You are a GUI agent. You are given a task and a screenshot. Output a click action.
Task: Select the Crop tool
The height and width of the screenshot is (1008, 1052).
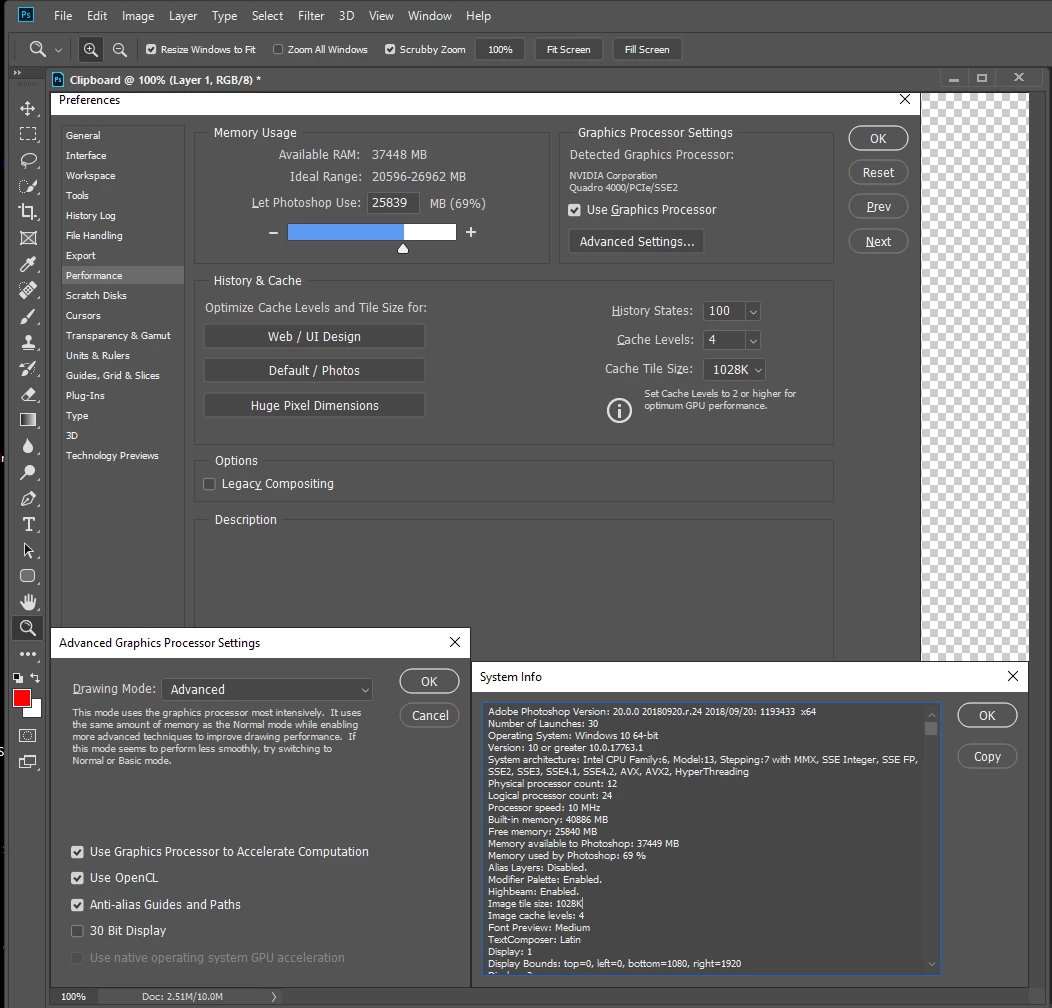(x=28, y=212)
